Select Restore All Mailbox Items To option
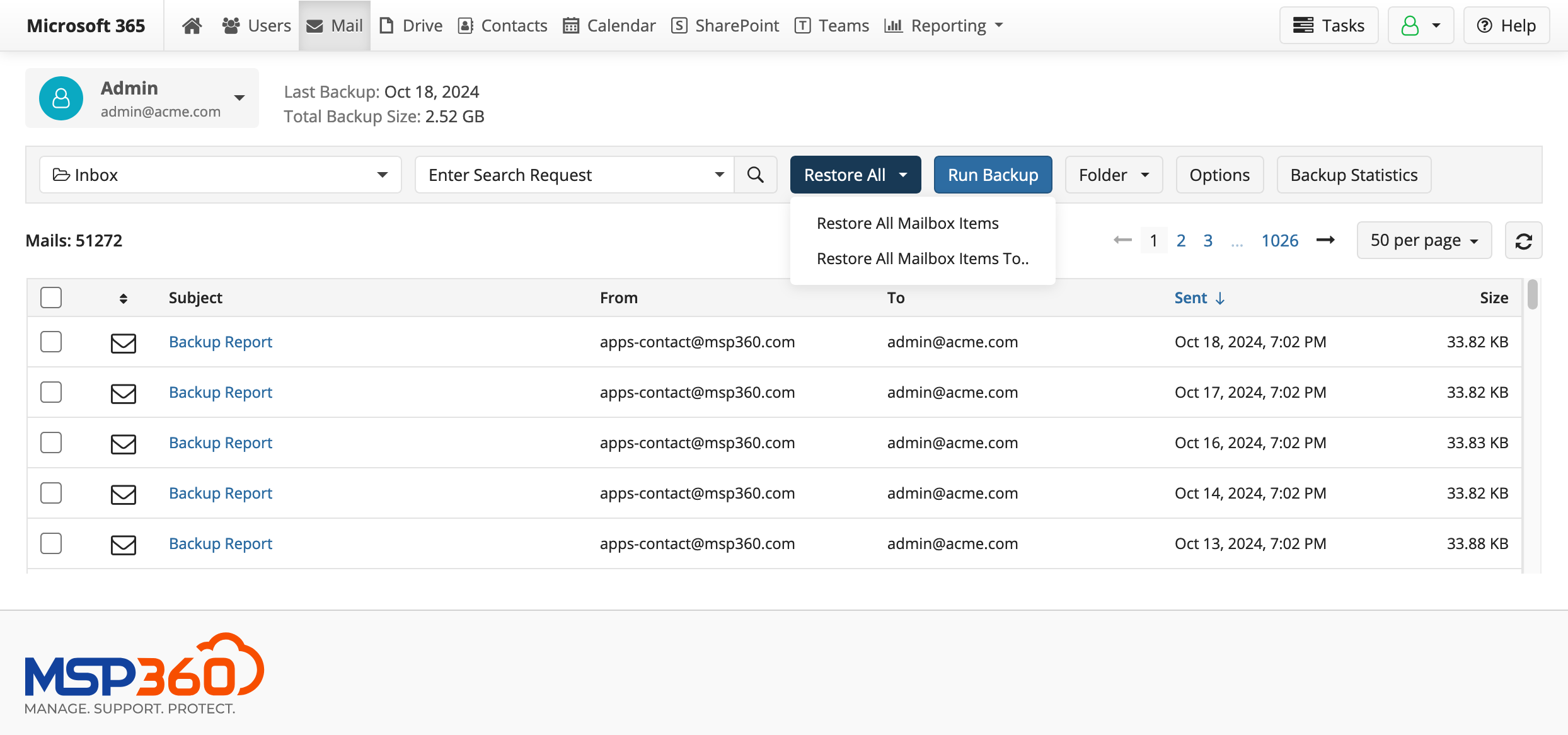 pyautogui.click(x=920, y=258)
